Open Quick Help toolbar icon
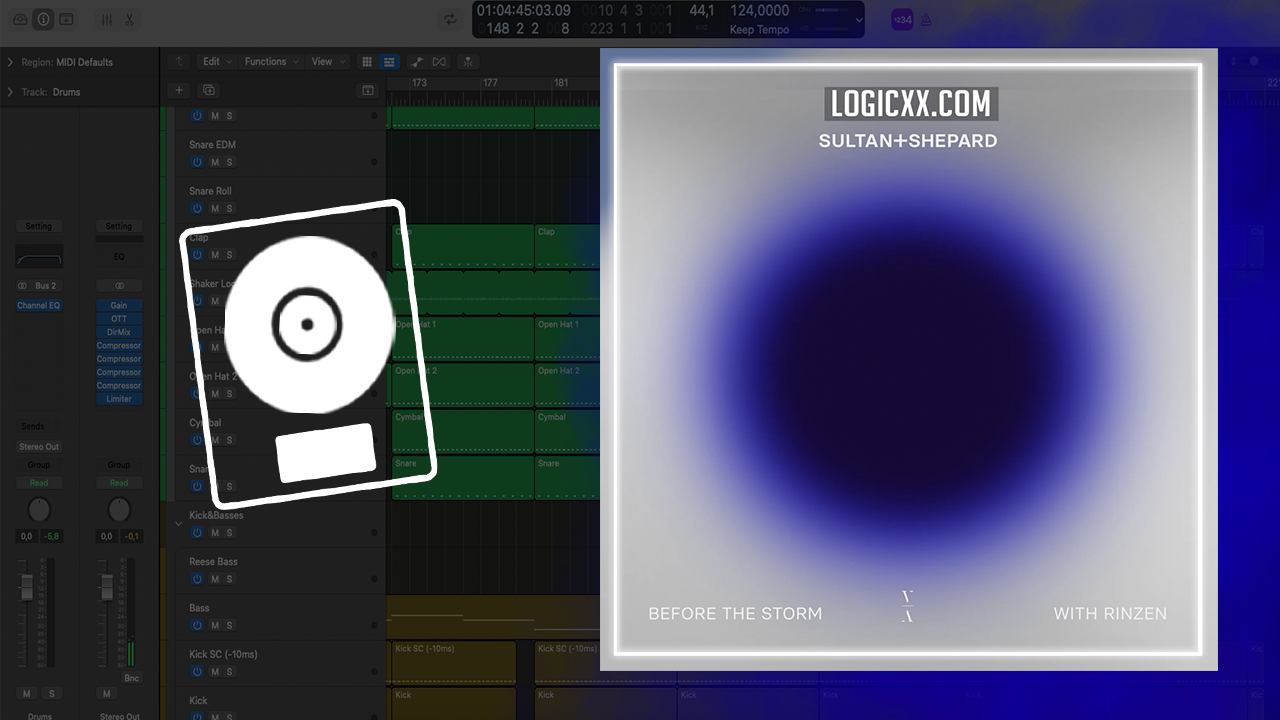Screen dimensions: 1280x720 point(66,19)
